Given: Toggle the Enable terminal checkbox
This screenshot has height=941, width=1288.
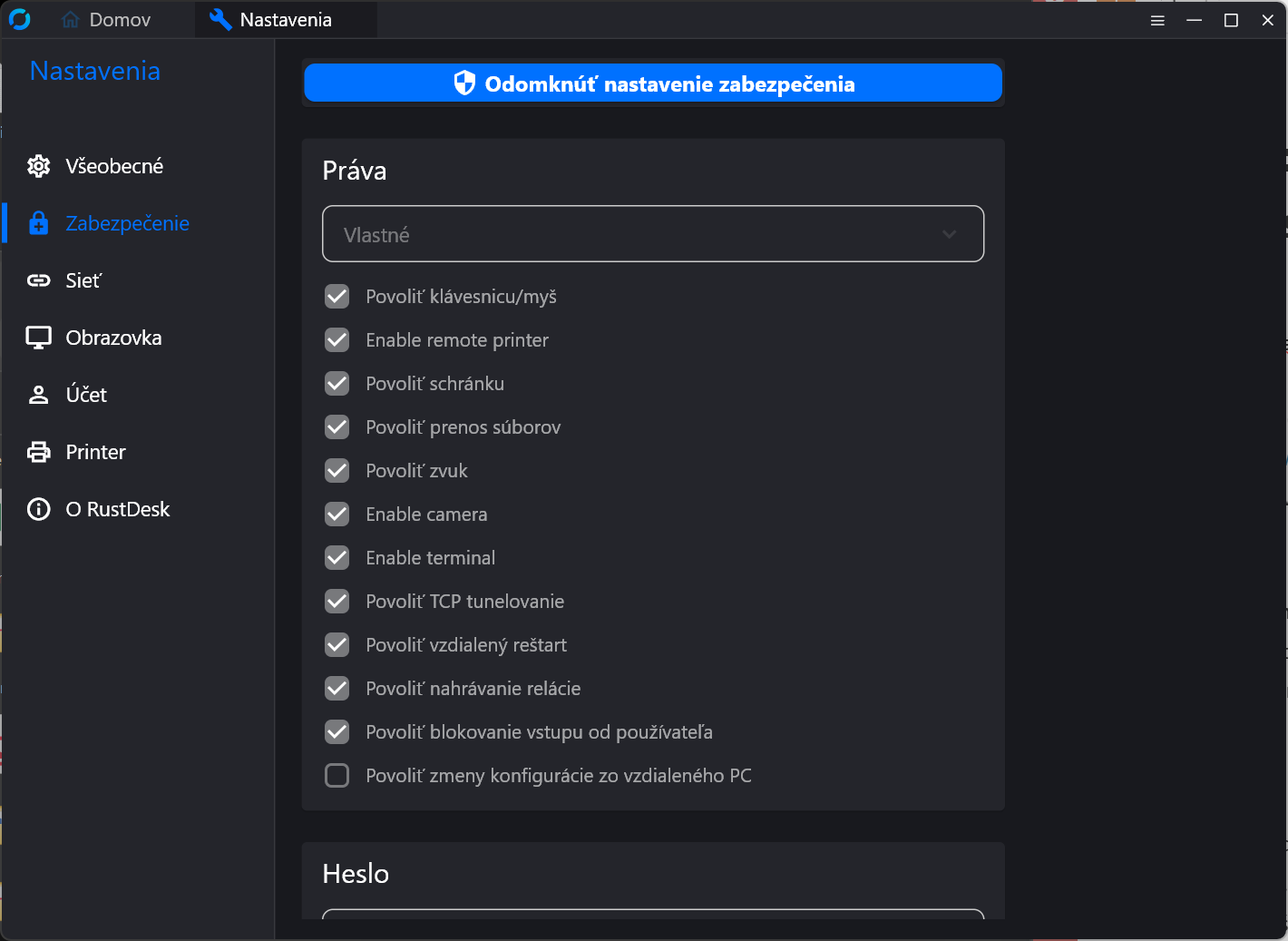Looking at the screenshot, I should 337,558.
